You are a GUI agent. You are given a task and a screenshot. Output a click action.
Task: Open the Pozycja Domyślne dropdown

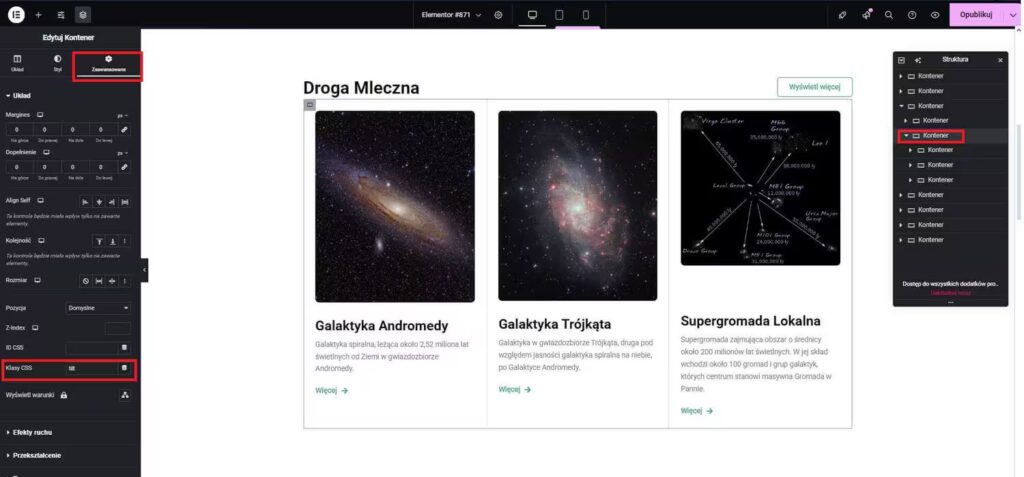pyautogui.click(x=98, y=308)
